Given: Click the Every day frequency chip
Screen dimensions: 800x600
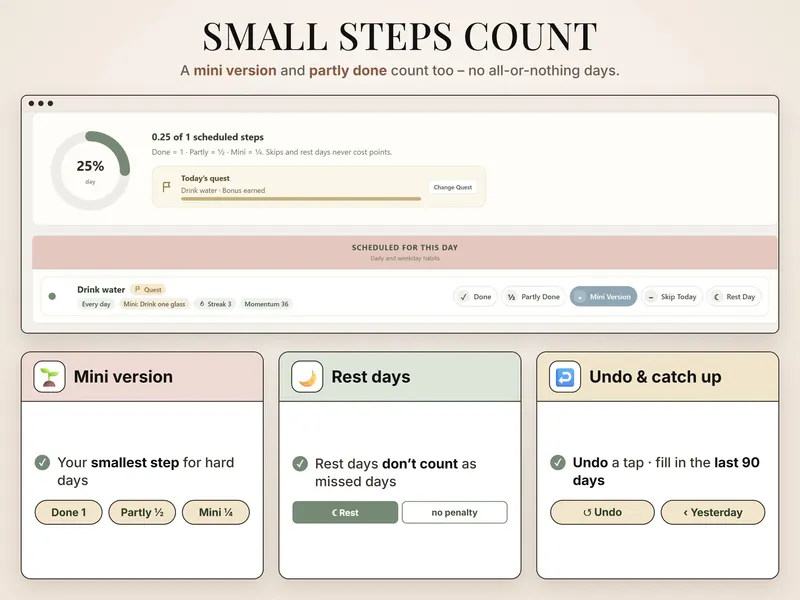Looking at the screenshot, I should click(x=96, y=304).
